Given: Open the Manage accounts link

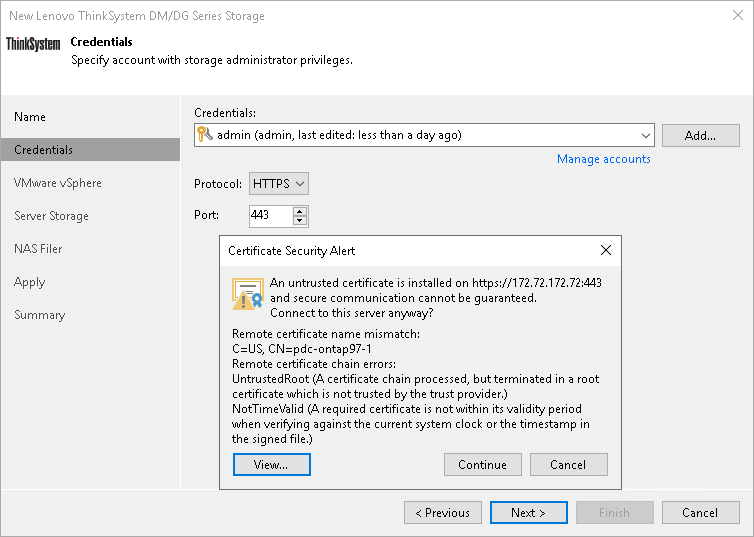Looking at the screenshot, I should point(603,159).
